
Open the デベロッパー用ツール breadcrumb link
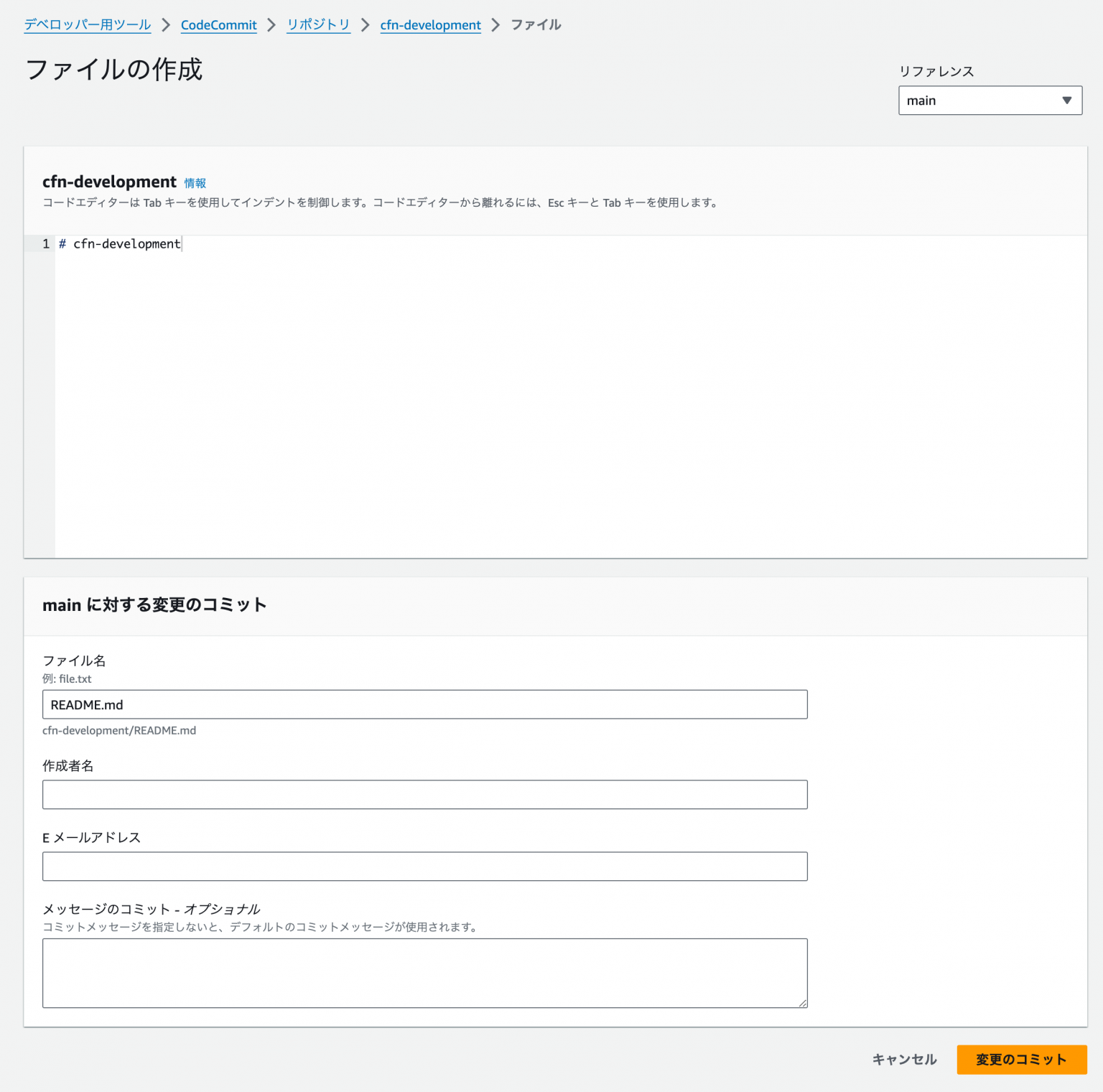pyautogui.click(x=86, y=24)
